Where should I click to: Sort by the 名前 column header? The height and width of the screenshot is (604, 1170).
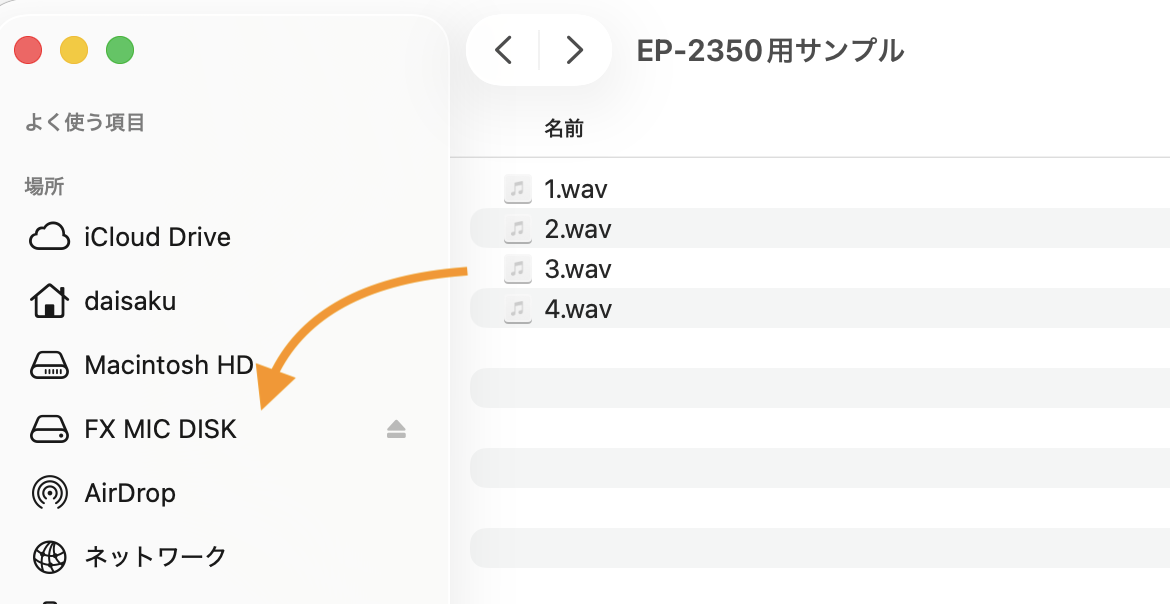pyautogui.click(x=563, y=128)
